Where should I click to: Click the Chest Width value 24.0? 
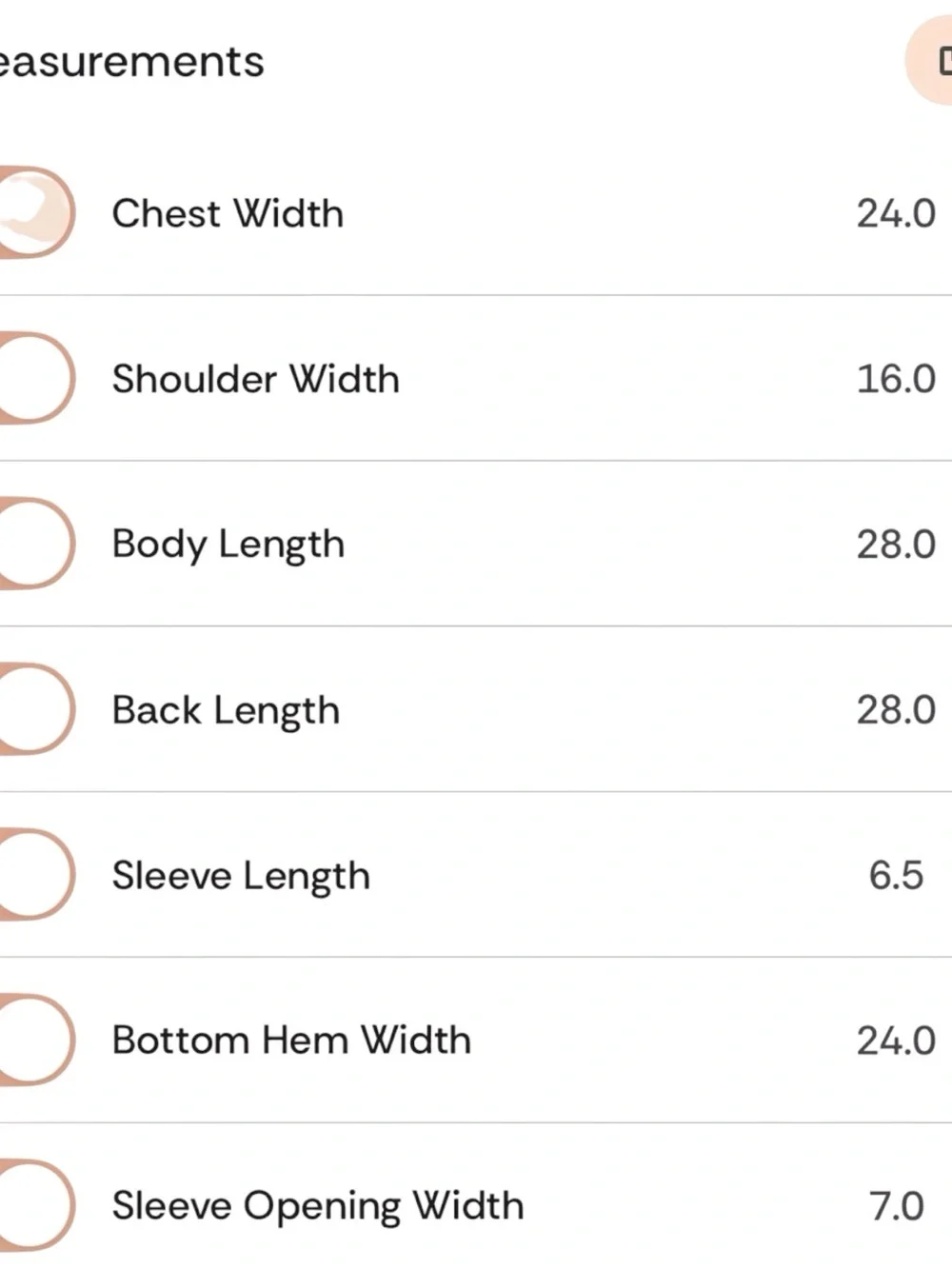[x=896, y=213]
